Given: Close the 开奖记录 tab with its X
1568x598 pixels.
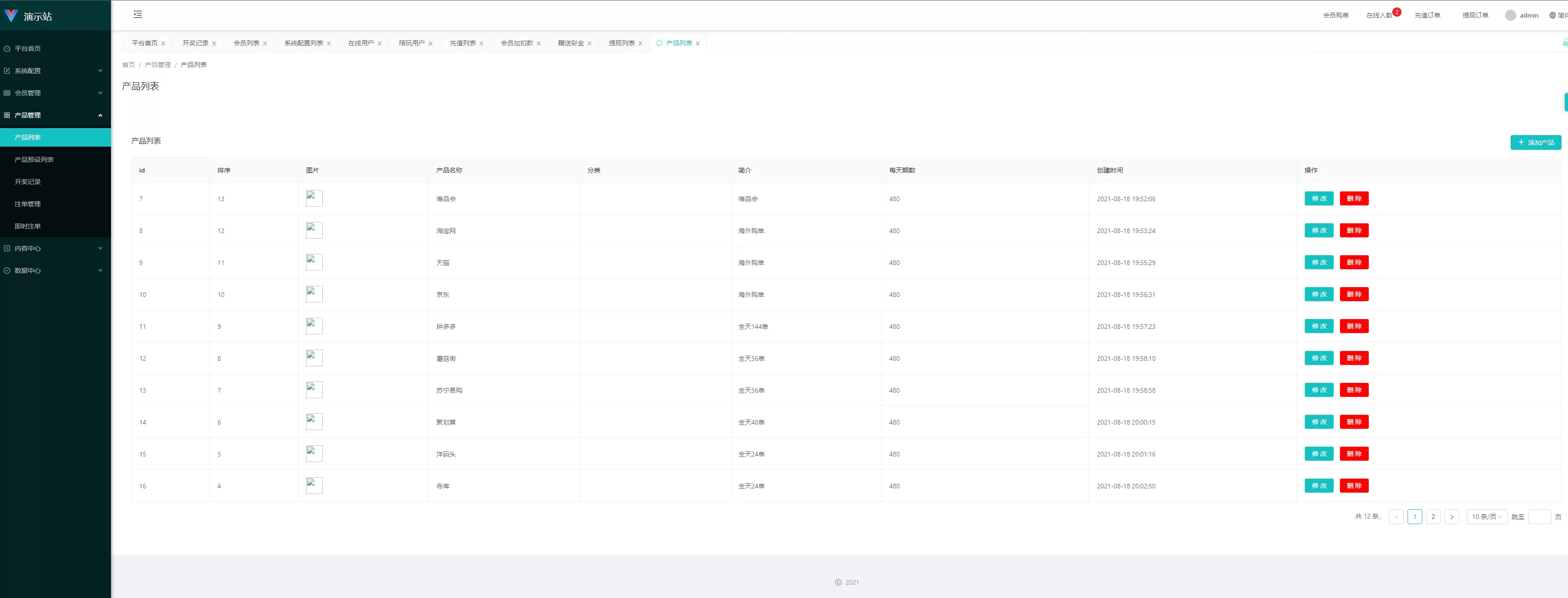Looking at the screenshot, I should coord(214,44).
